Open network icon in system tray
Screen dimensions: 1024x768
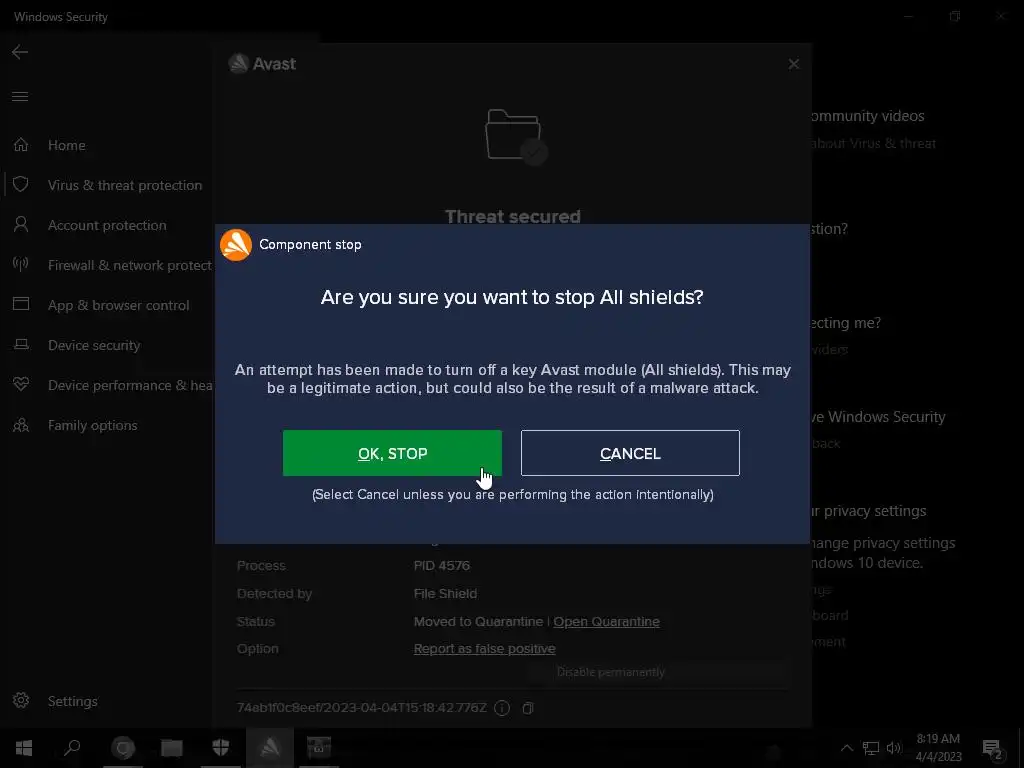coord(871,748)
